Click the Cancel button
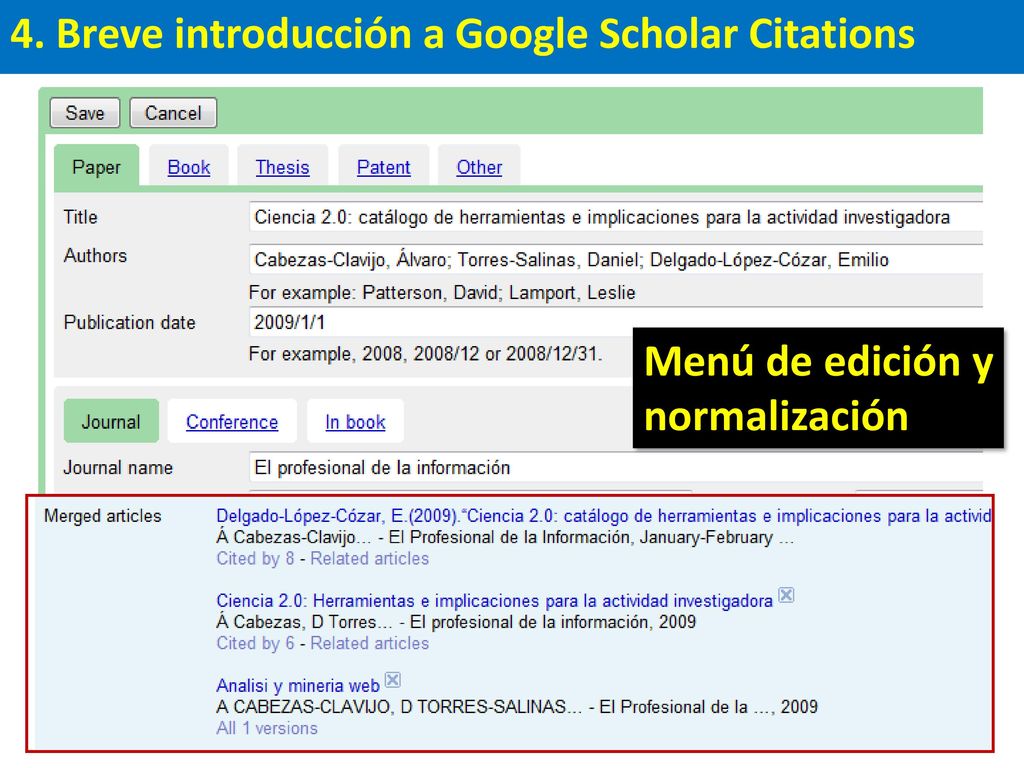1024x768 pixels. pyautogui.click(x=173, y=113)
